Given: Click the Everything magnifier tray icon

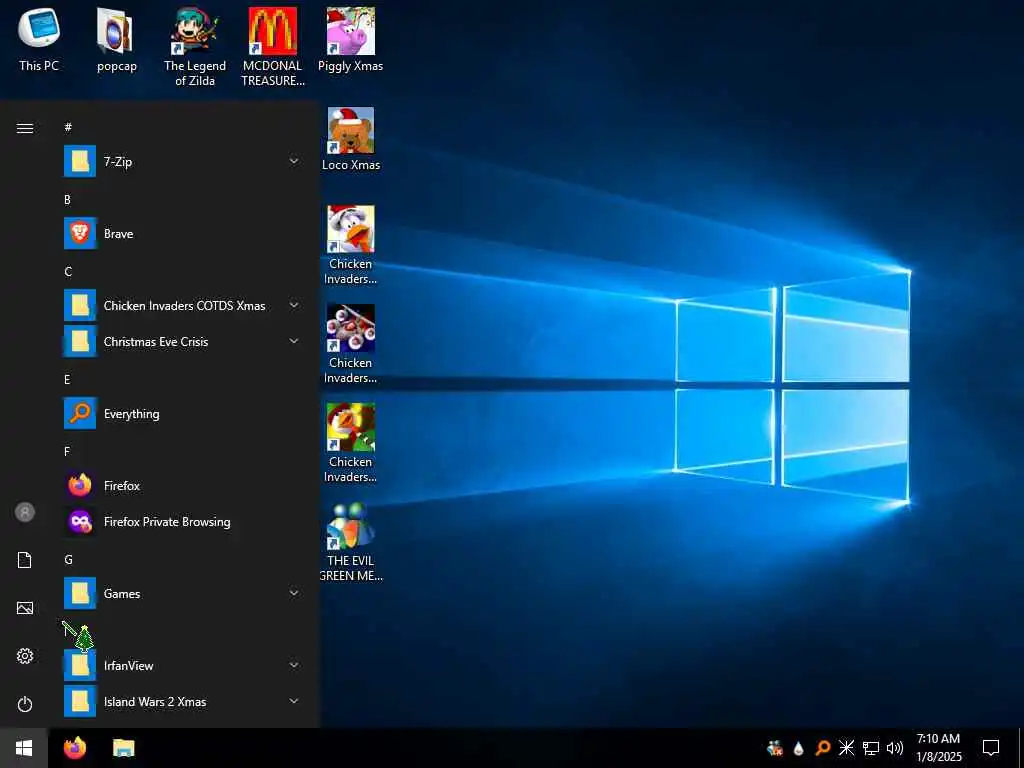Looking at the screenshot, I should pyautogui.click(x=822, y=748).
